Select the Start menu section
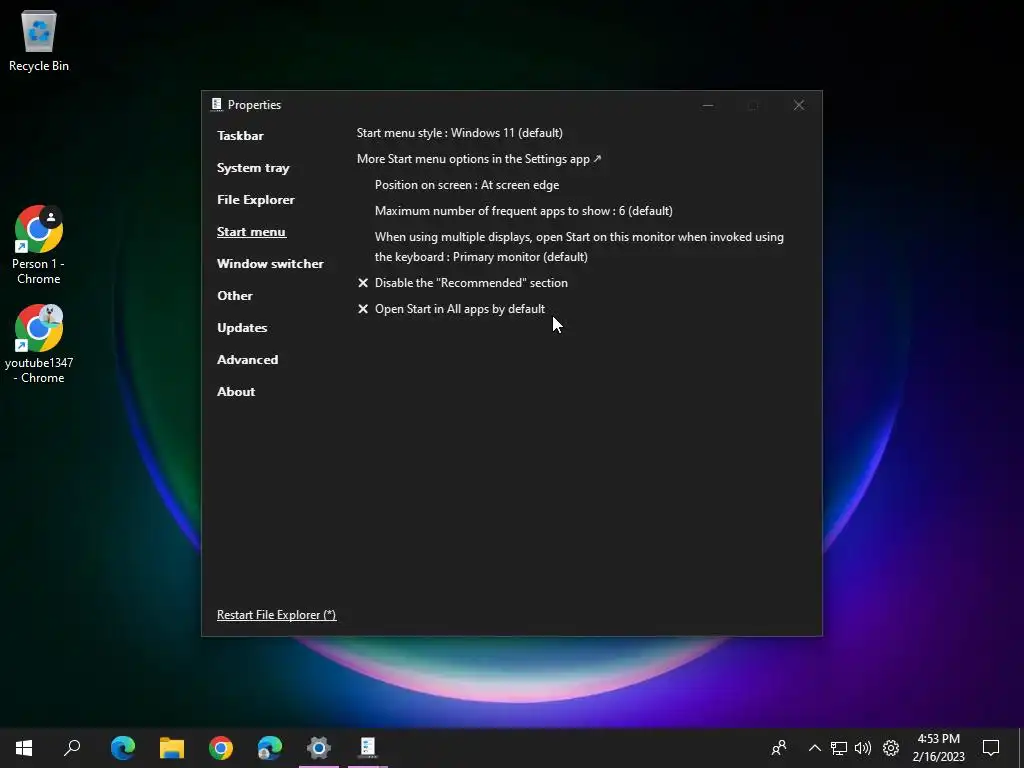This screenshot has height=768, width=1024. (x=251, y=232)
